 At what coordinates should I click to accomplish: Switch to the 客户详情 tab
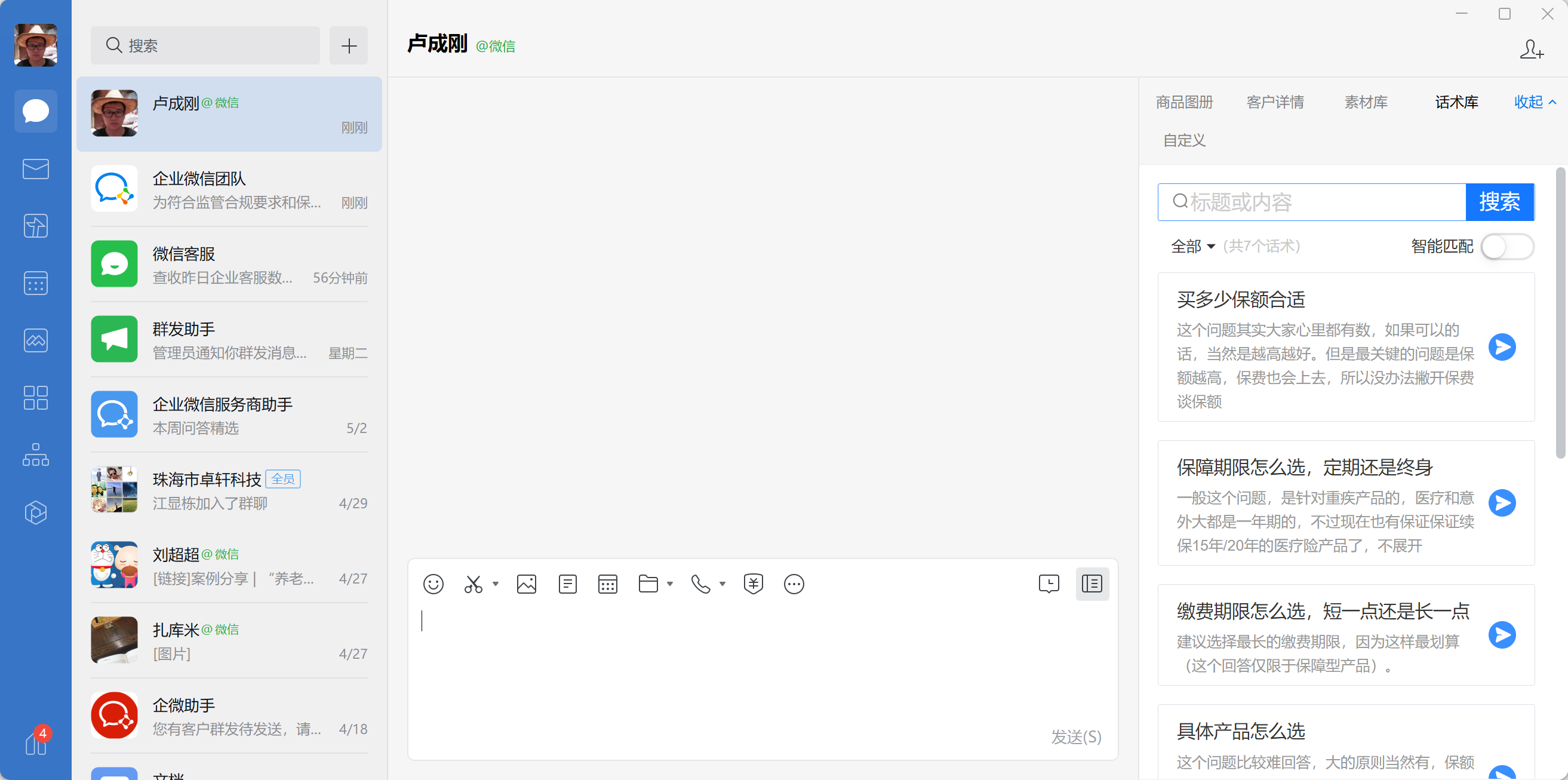(x=1275, y=102)
